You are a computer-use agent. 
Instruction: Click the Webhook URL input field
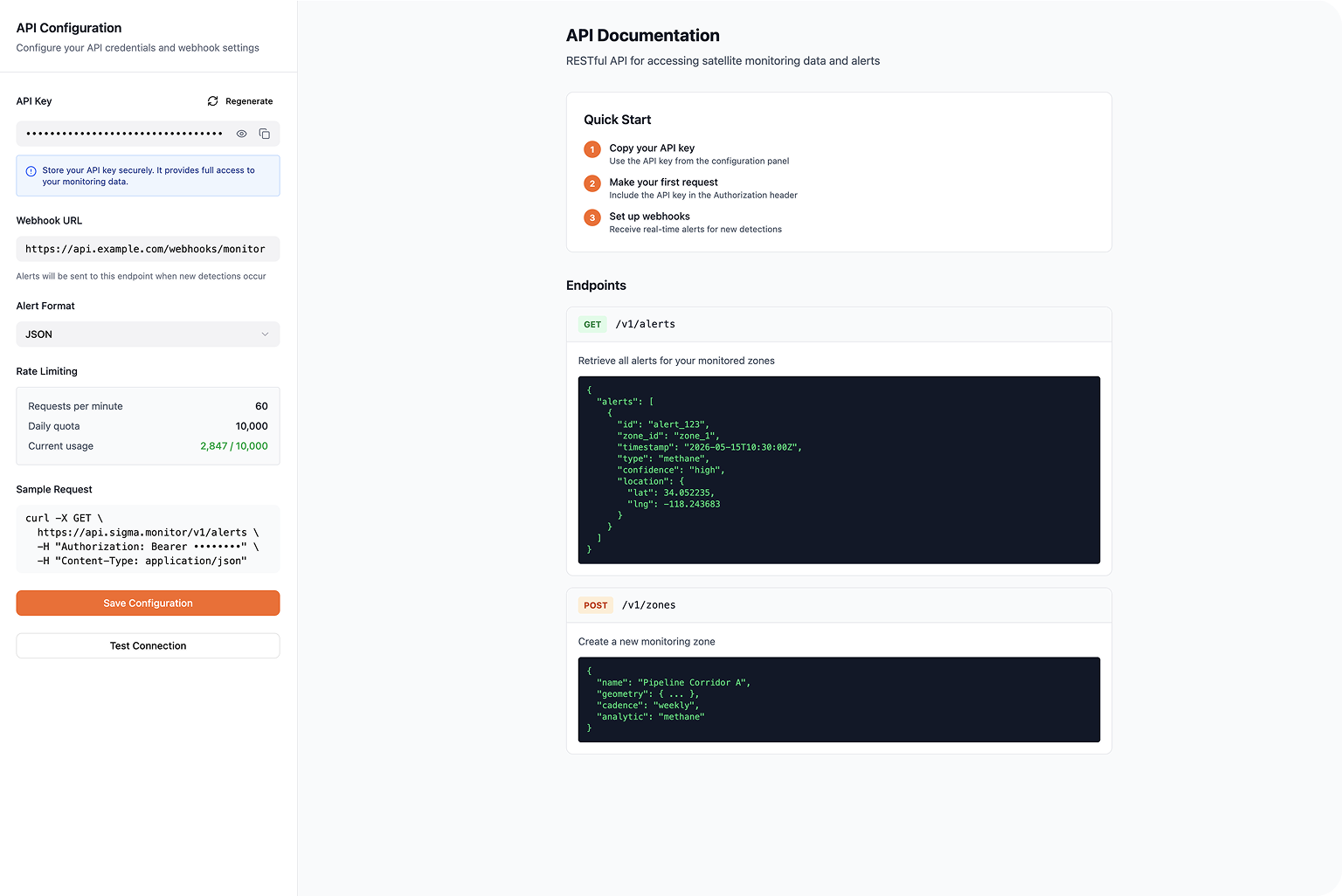point(148,249)
